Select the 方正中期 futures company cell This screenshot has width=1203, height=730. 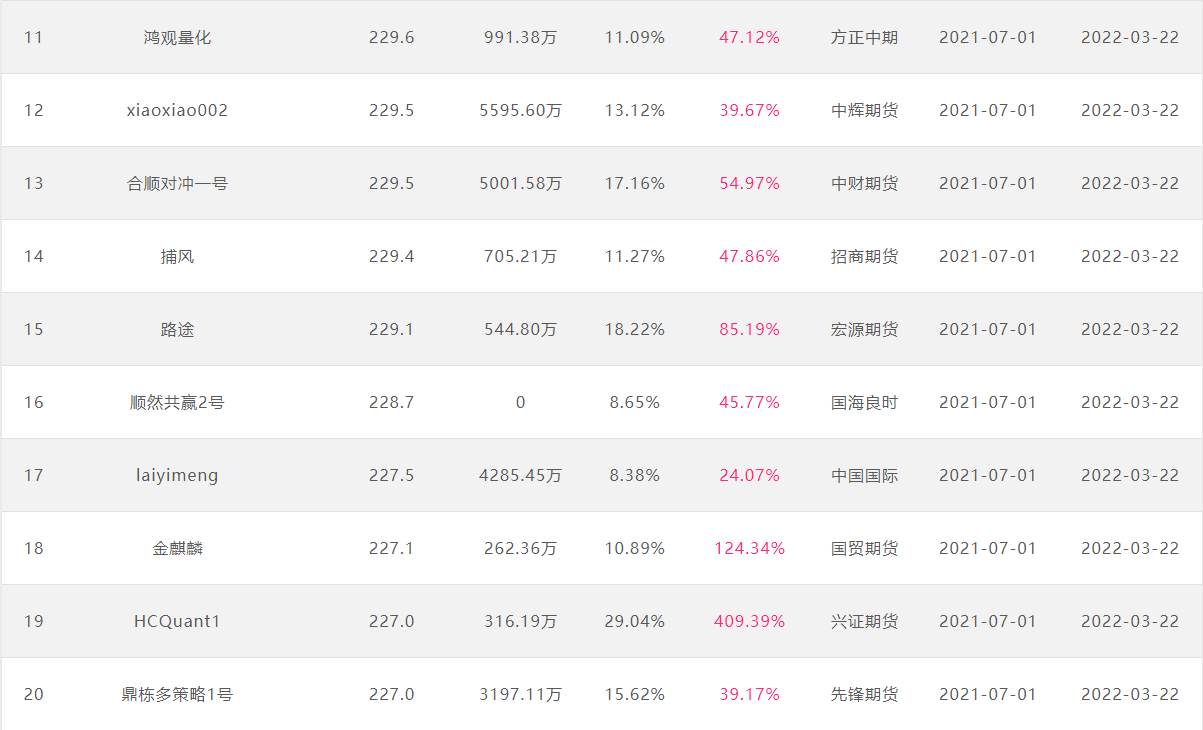pyautogui.click(x=864, y=38)
